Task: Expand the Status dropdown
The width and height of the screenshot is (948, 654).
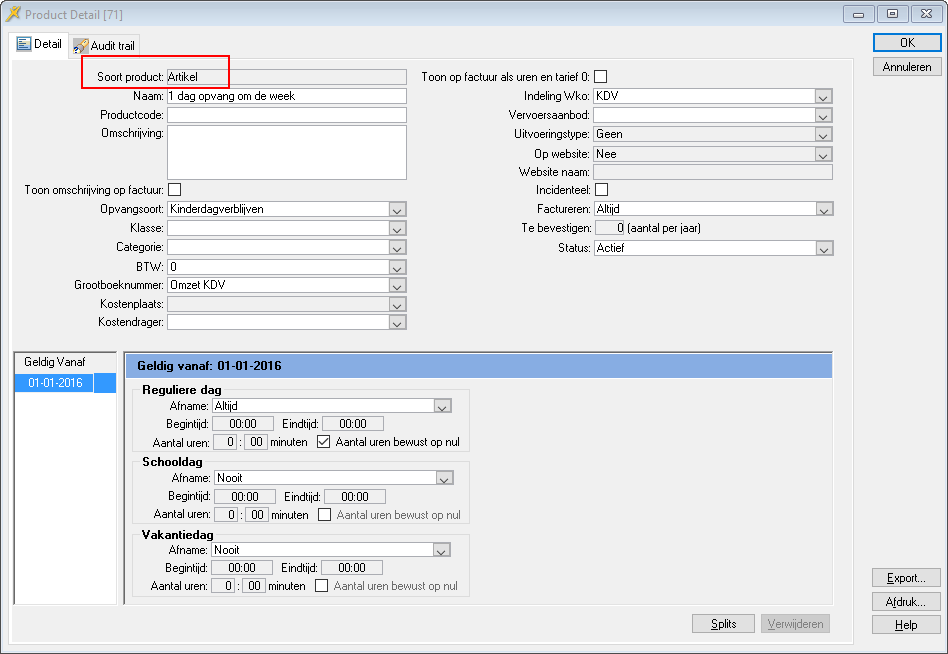Action: click(x=823, y=248)
